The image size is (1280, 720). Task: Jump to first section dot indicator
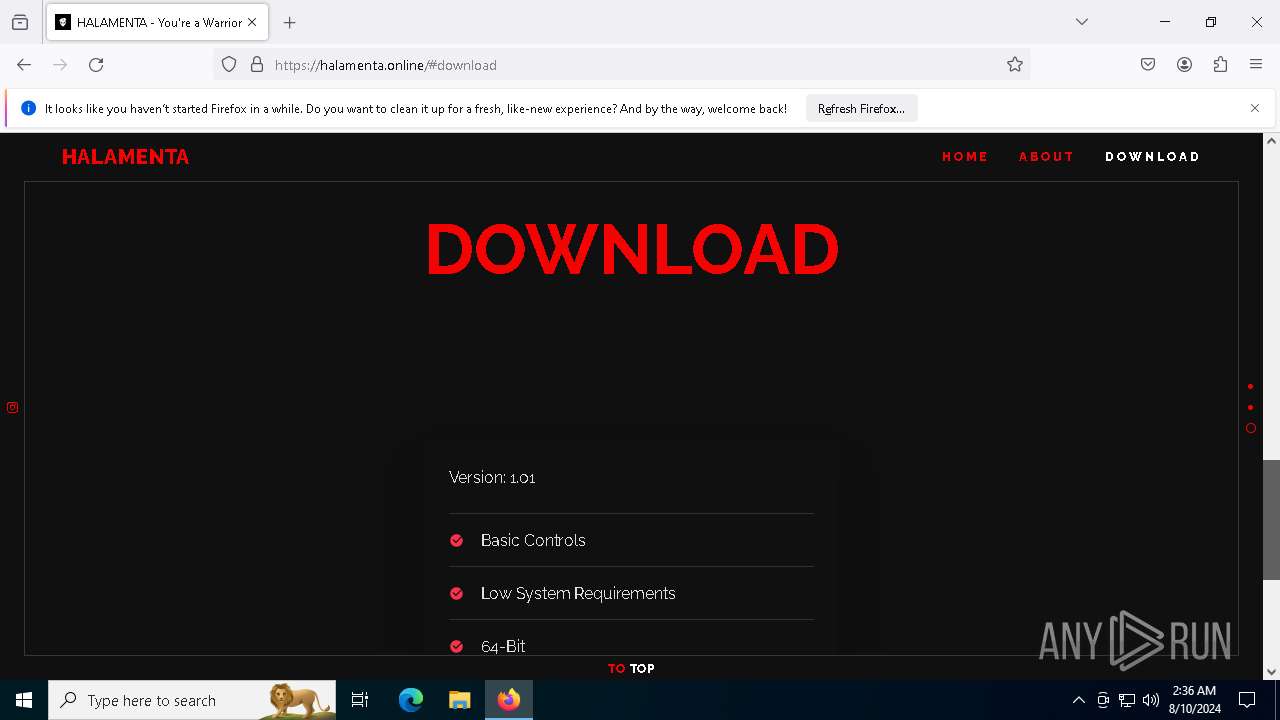(1250, 386)
